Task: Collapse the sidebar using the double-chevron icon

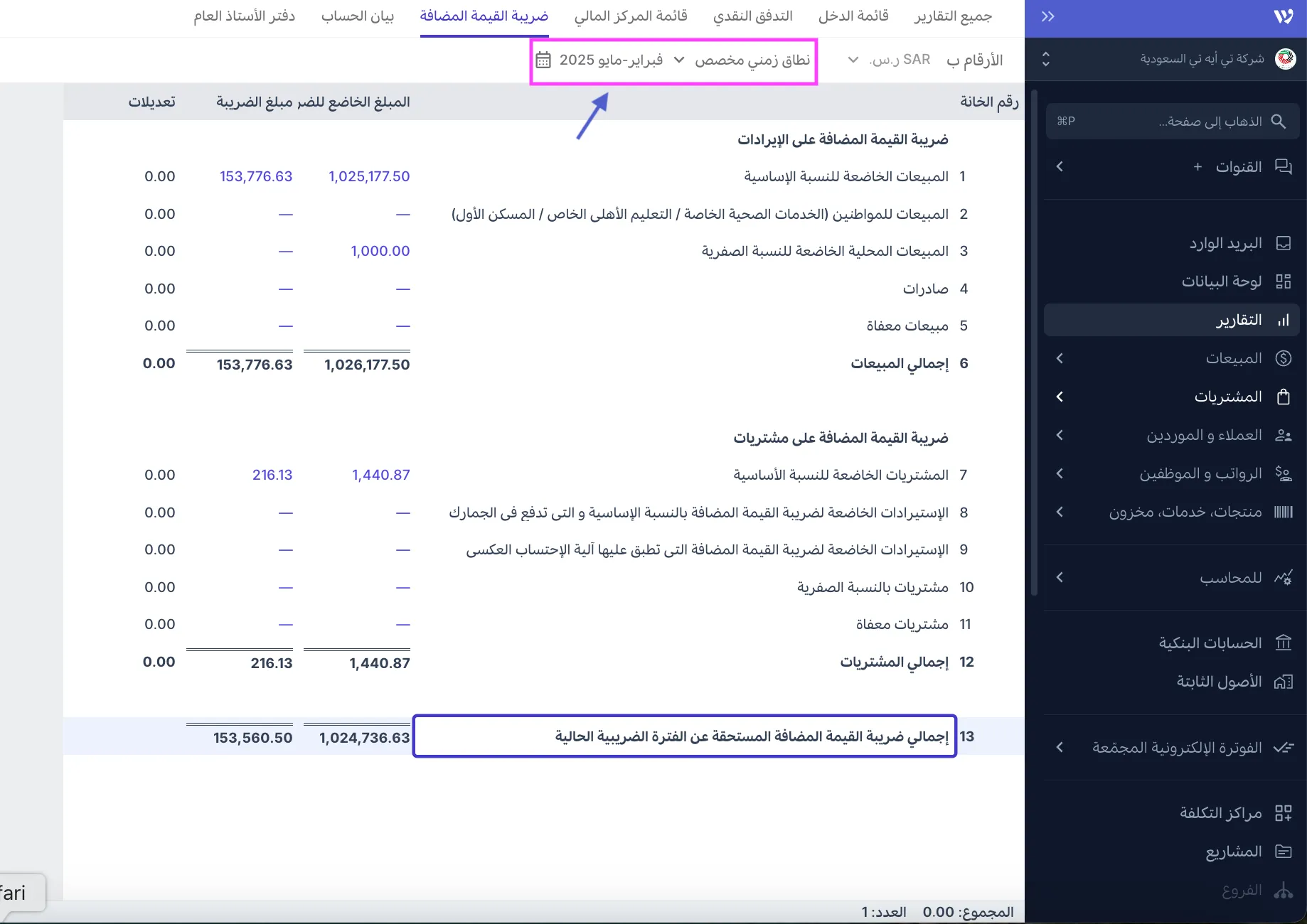Action: pos(1047,16)
